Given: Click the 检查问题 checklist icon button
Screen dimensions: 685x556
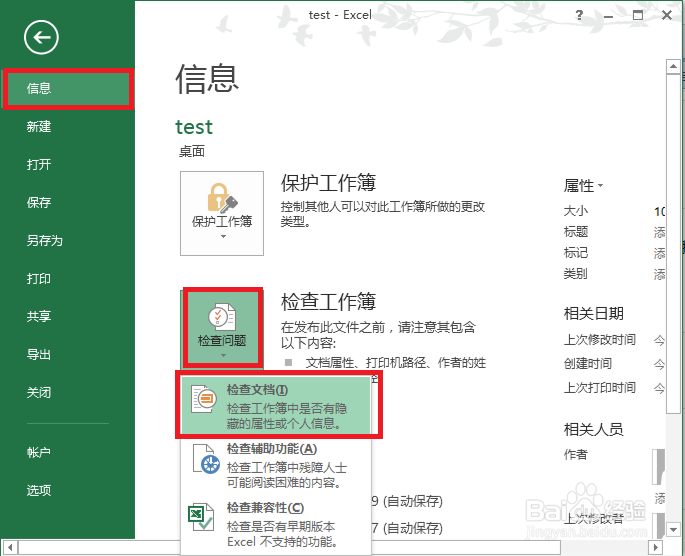Looking at the screenshot, I should tap(223, 328).
